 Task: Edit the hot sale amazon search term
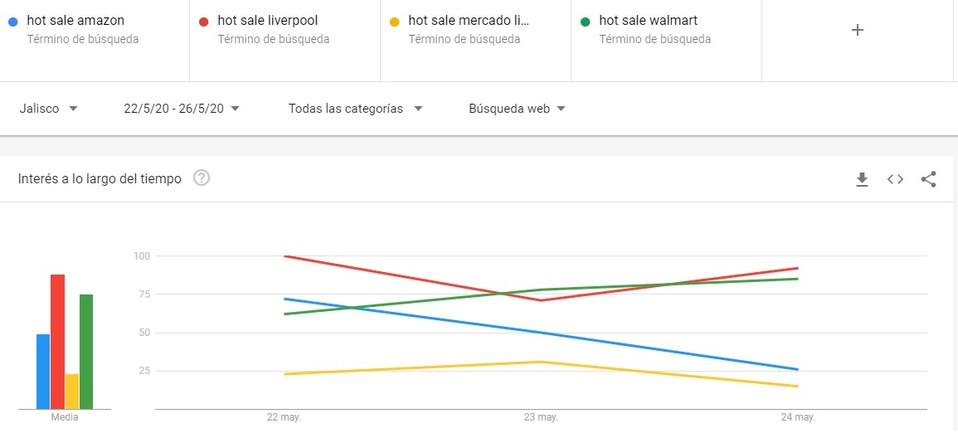click(x=76, y=21)
